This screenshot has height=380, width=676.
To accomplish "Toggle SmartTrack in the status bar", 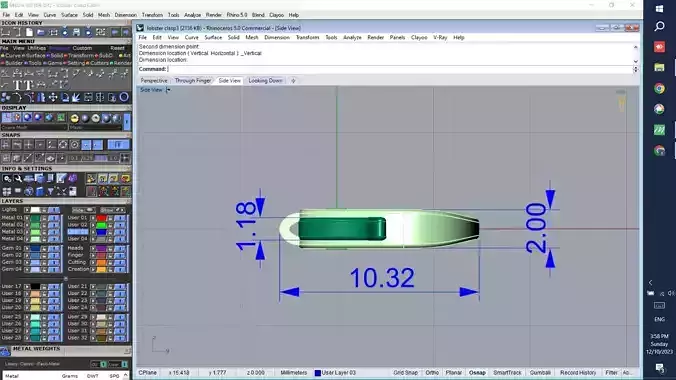I will click(x=507, y=373).
